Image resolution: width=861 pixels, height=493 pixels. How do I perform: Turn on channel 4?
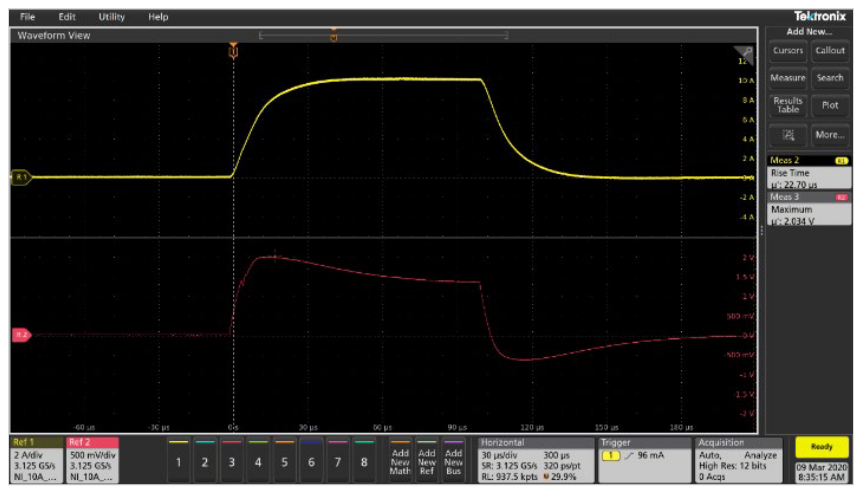pos(258,460)
